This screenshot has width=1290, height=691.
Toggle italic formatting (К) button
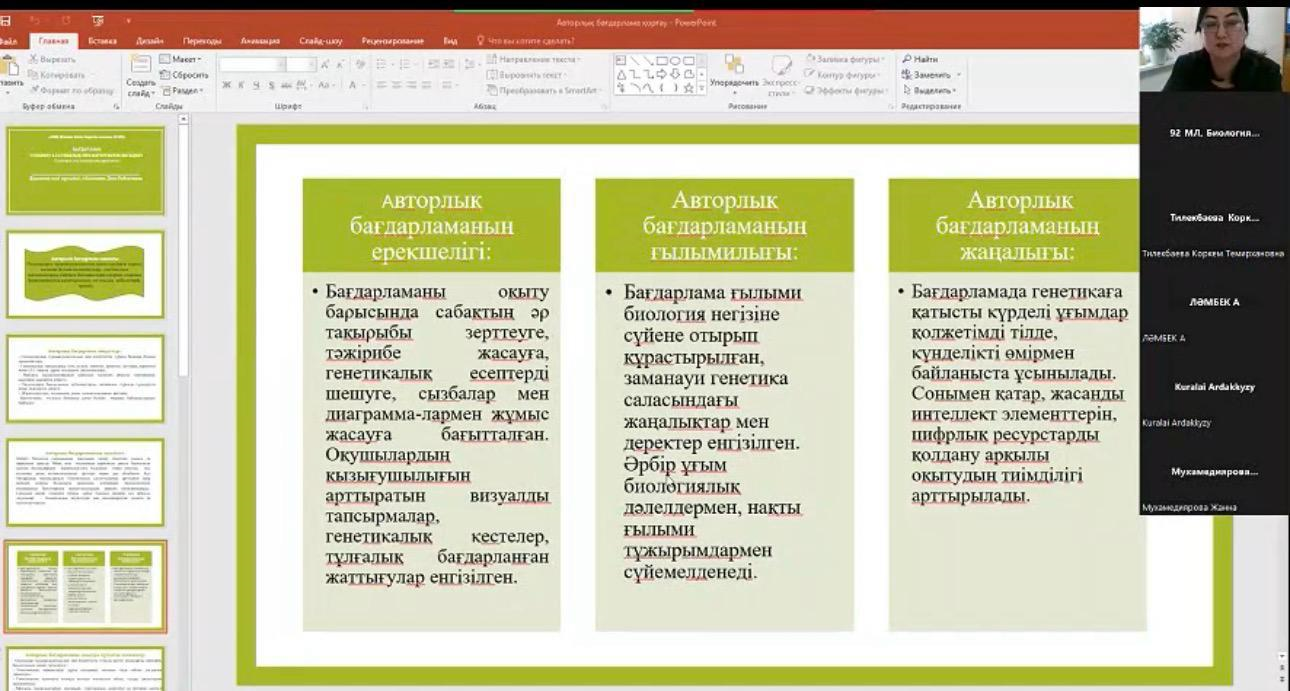(x=241, y=86)
